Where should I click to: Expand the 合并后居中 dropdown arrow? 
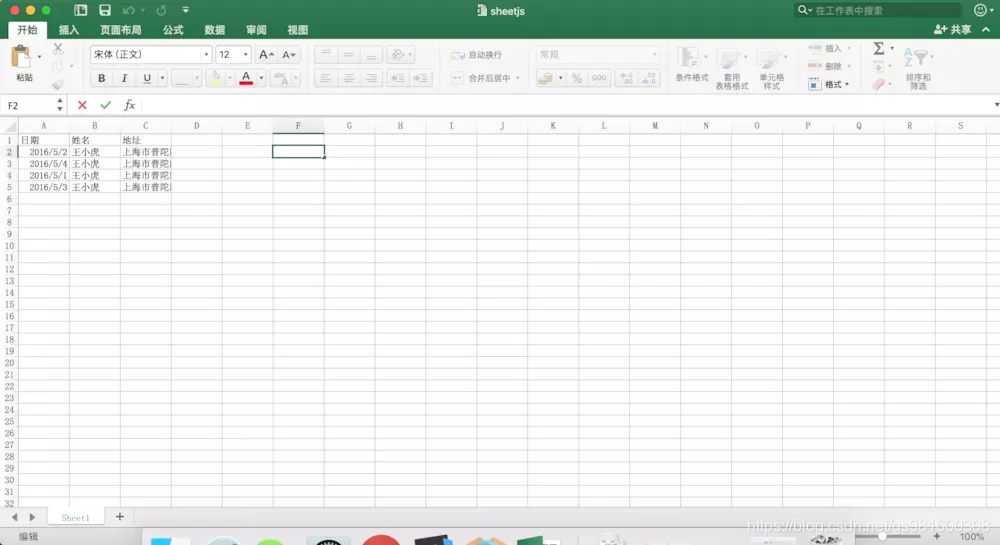[x=517, y=78]
